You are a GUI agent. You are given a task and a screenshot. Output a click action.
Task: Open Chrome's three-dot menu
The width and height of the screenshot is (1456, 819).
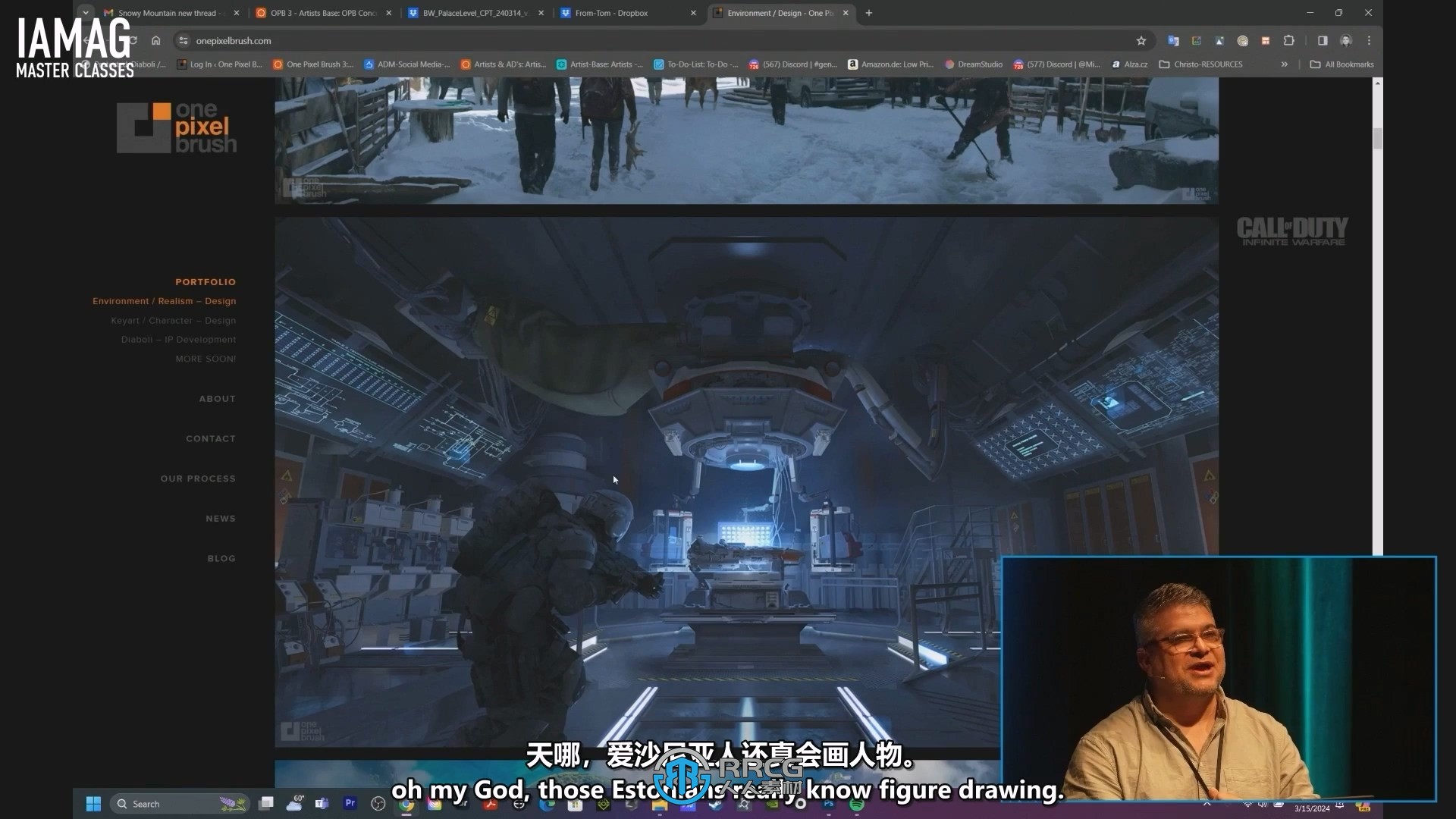point(1369,41)
